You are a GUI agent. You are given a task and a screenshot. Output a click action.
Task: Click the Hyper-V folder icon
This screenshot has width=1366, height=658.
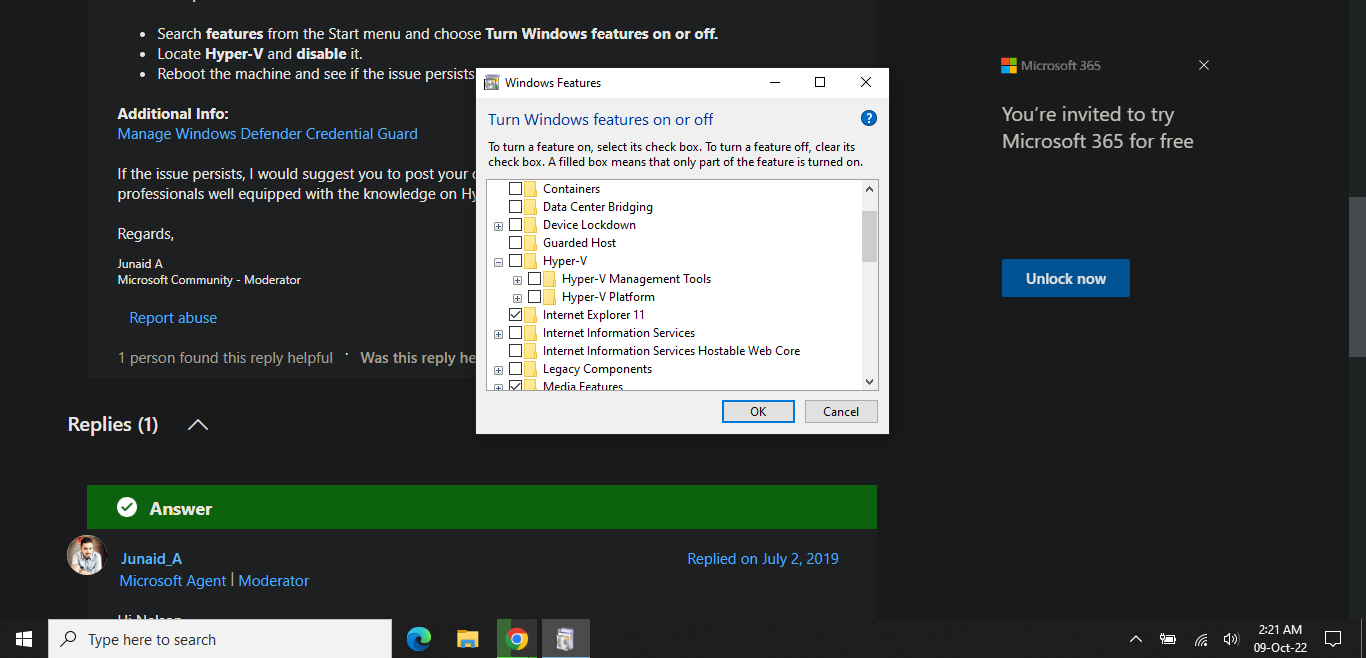click(531, 261)
